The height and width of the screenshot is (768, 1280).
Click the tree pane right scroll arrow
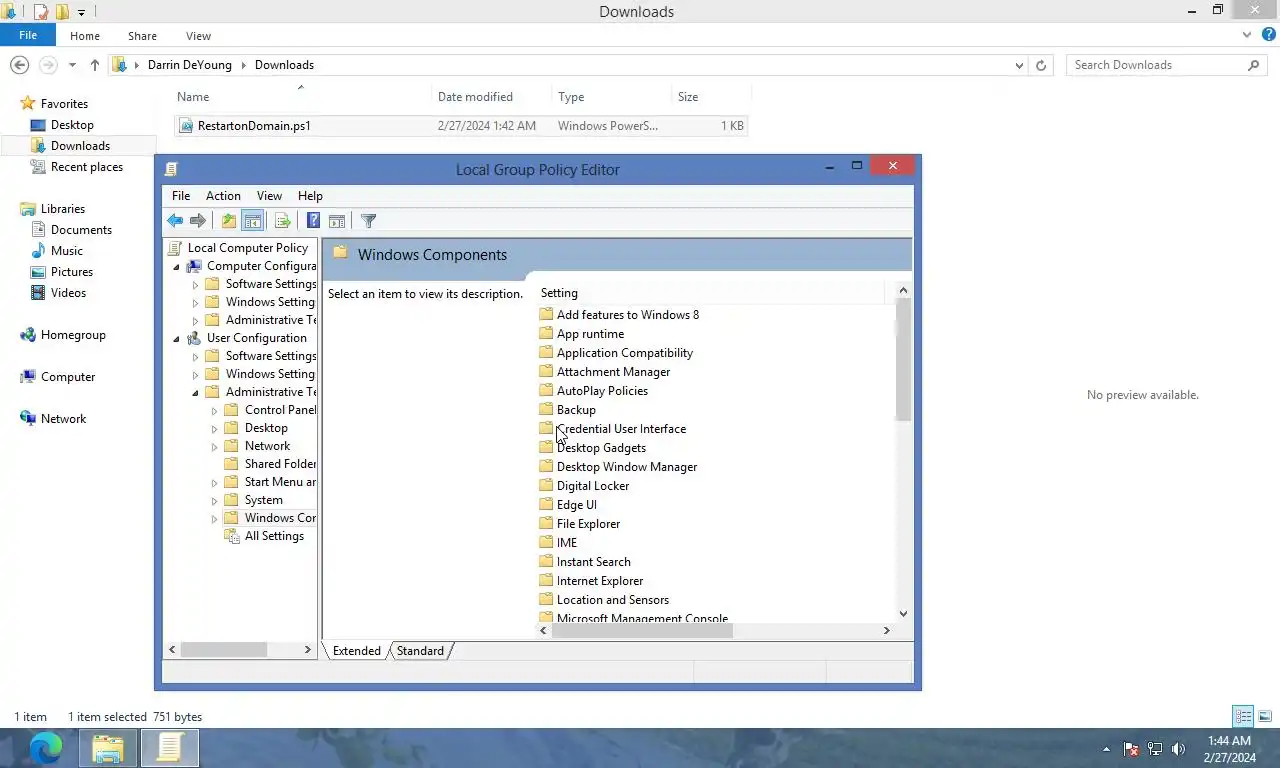pos(307,650)
